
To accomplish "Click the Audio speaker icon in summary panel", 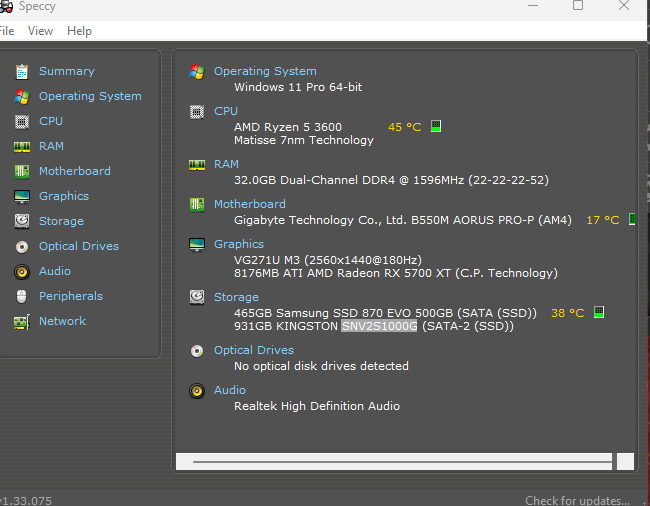I will pyautogui.click(x=197, y=391).
